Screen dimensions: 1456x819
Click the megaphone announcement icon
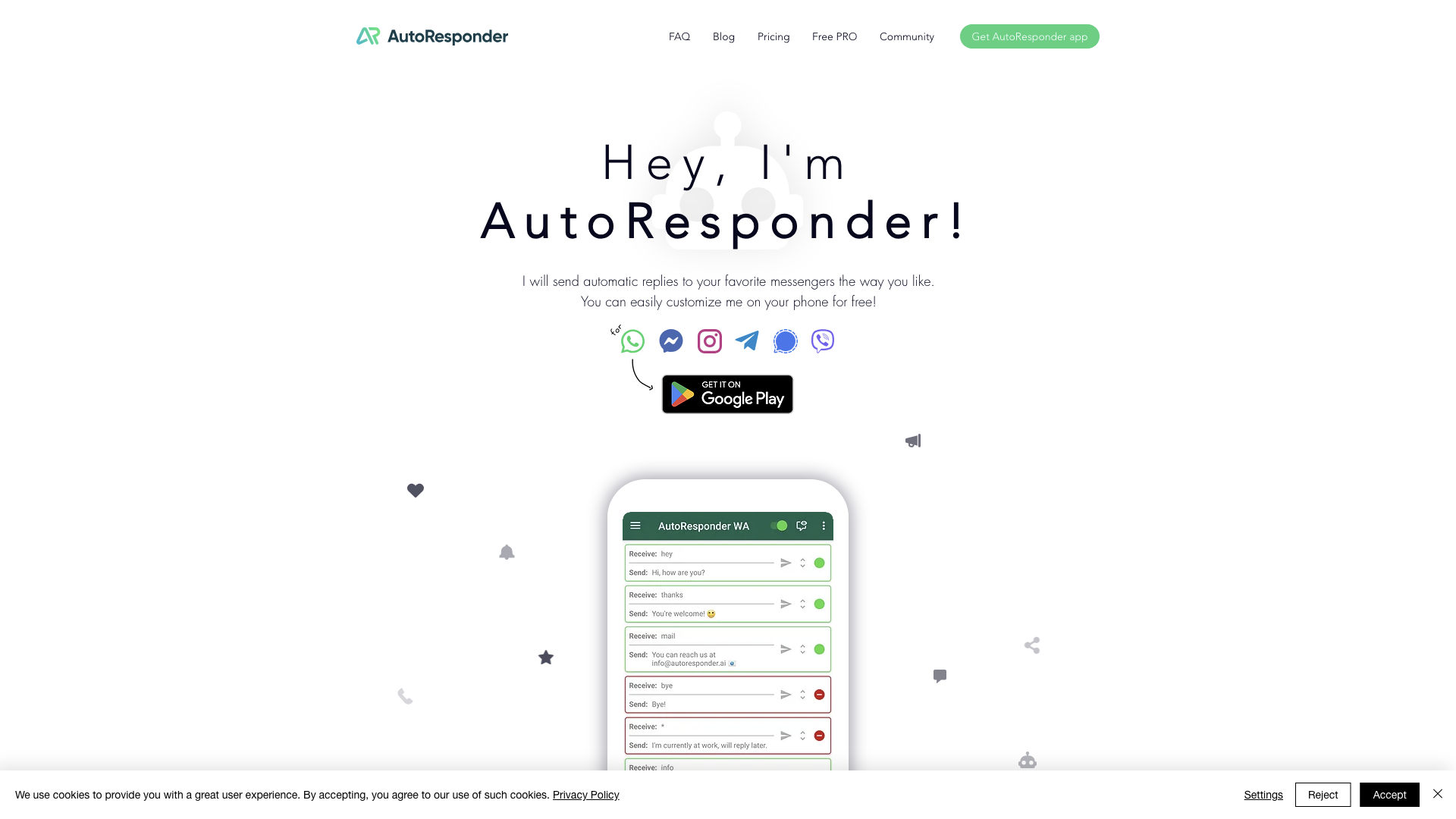pos(912,441)
